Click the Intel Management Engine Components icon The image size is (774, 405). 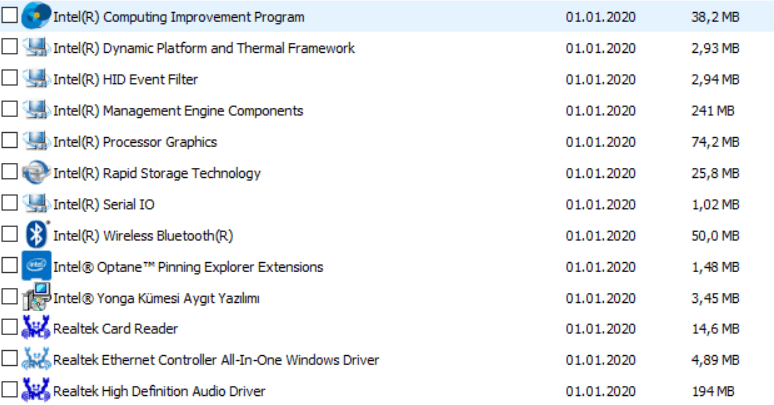(36, 110)
